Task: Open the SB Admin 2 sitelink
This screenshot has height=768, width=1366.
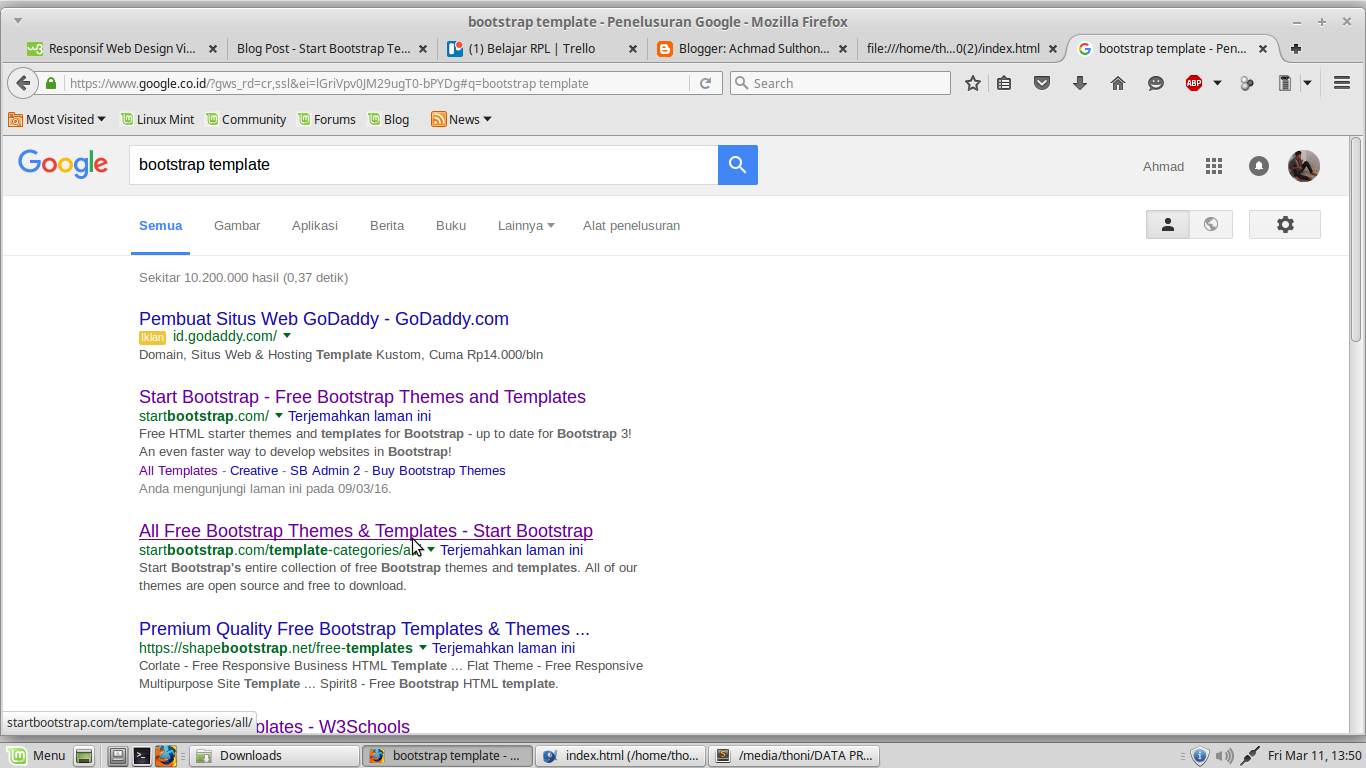Action: pos(325,471)
